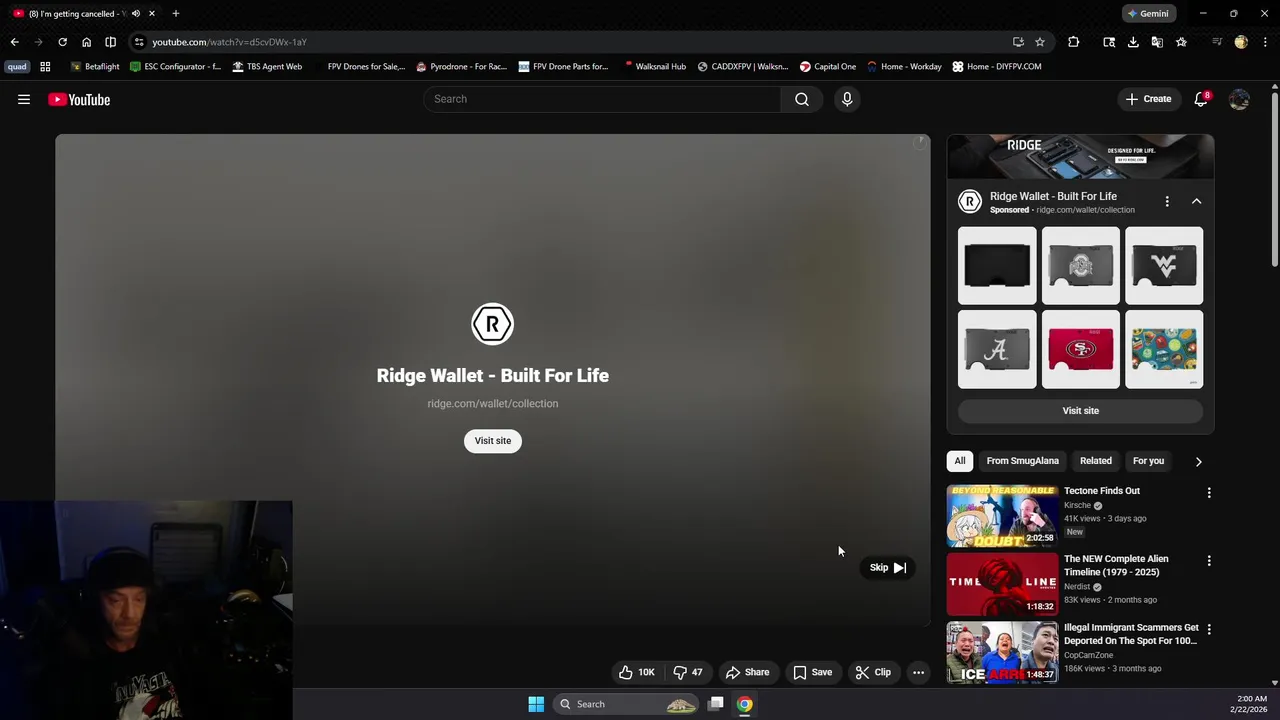Screen dimensions: 1280x720
Task: Create a Clip of the video
Action: 873,672
